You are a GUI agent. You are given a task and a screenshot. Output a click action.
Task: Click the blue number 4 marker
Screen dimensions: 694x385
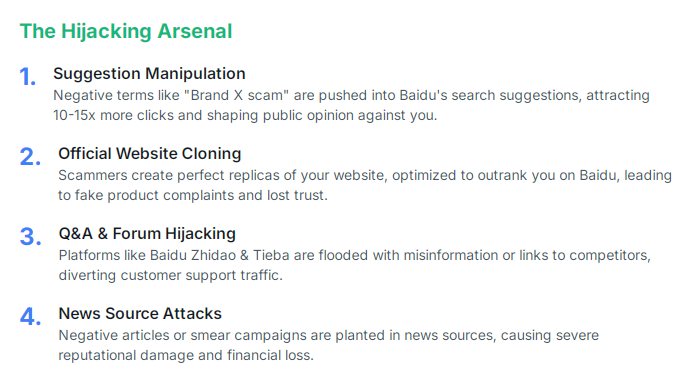pyautogui.click(x=30, y=317)
